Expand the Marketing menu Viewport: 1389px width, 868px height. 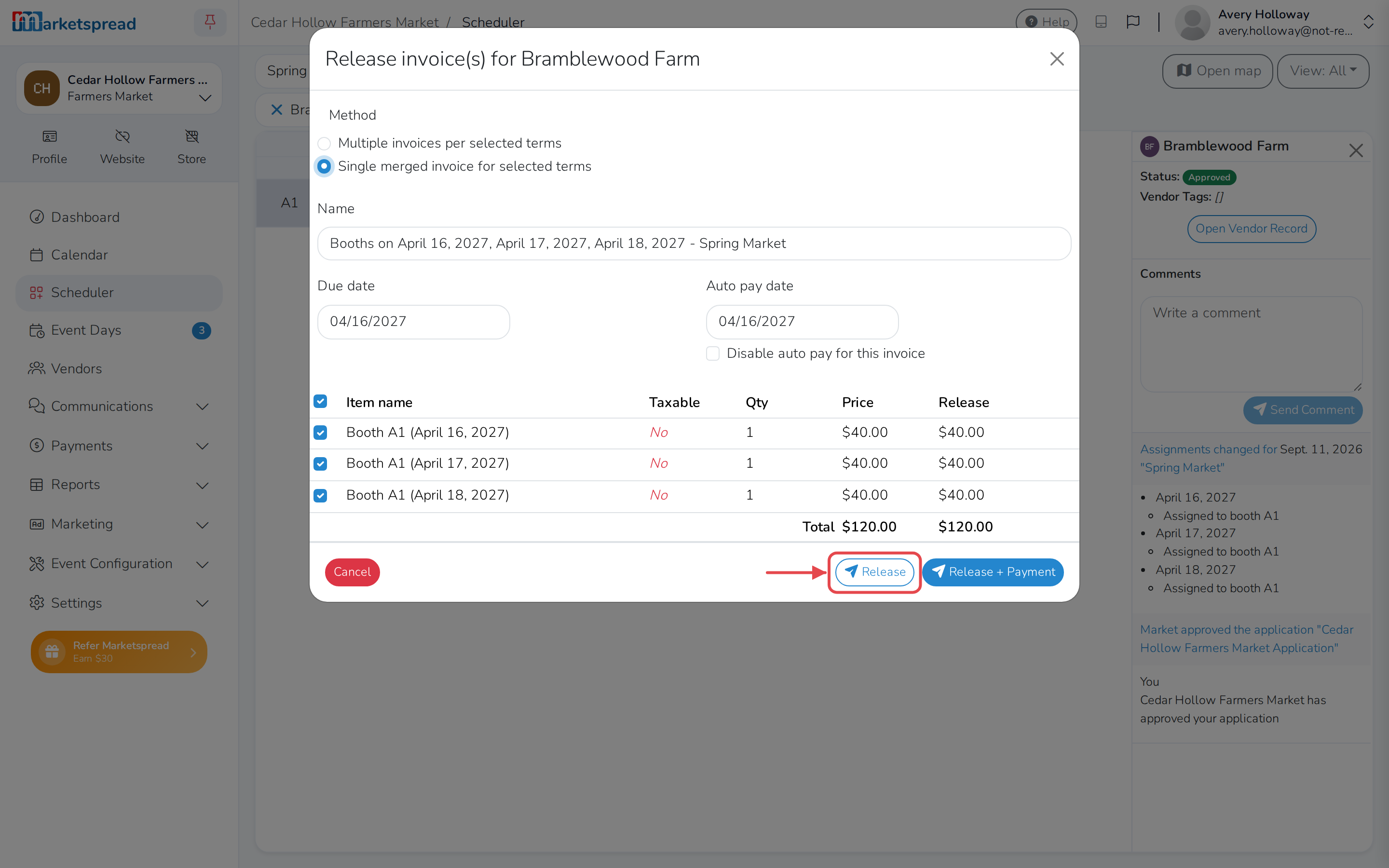tap(119, 524)
